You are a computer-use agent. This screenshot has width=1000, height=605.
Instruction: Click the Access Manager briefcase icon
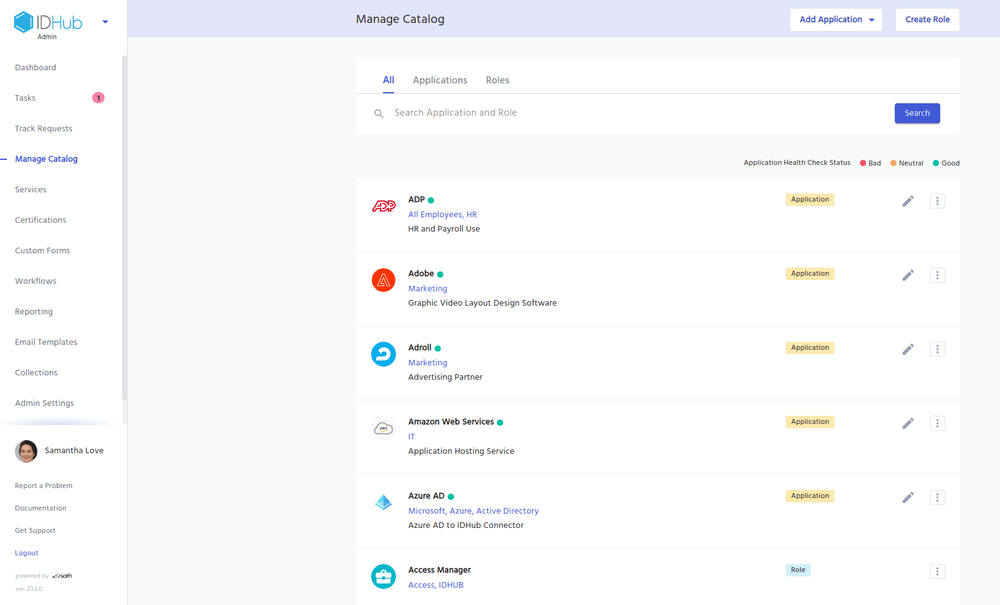pos(383,576)
